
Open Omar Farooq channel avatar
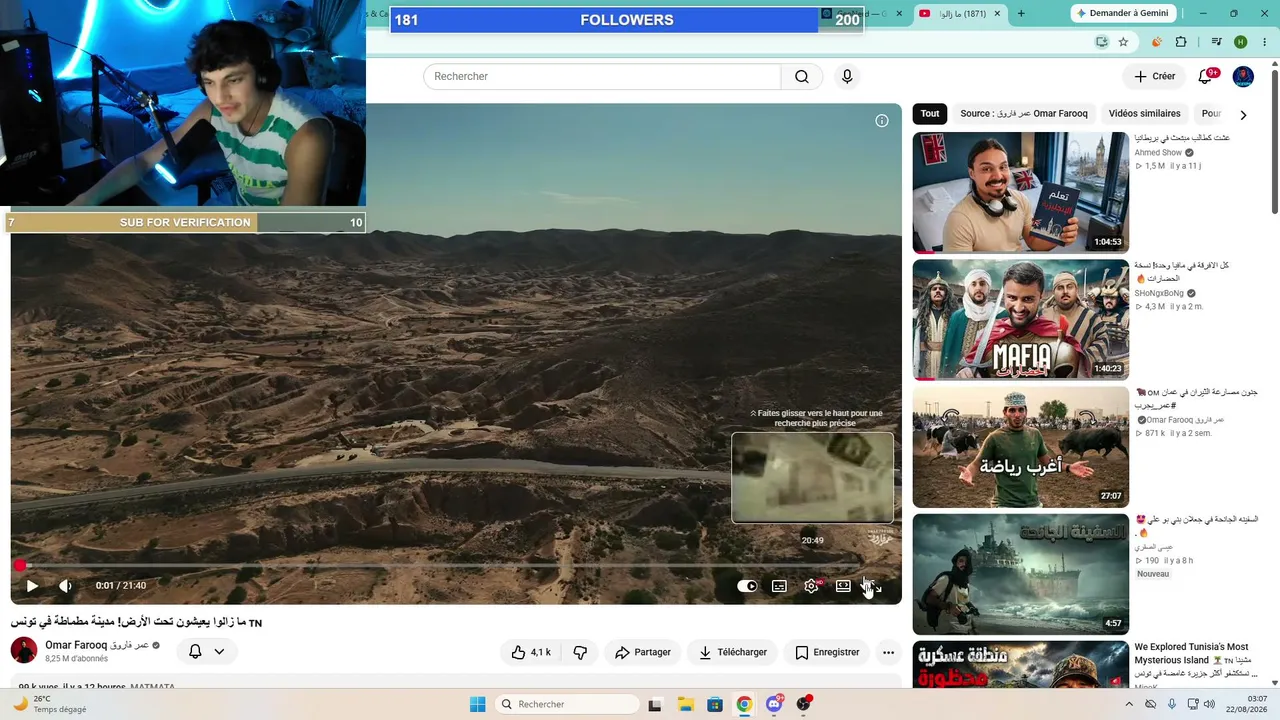(24, 650)
